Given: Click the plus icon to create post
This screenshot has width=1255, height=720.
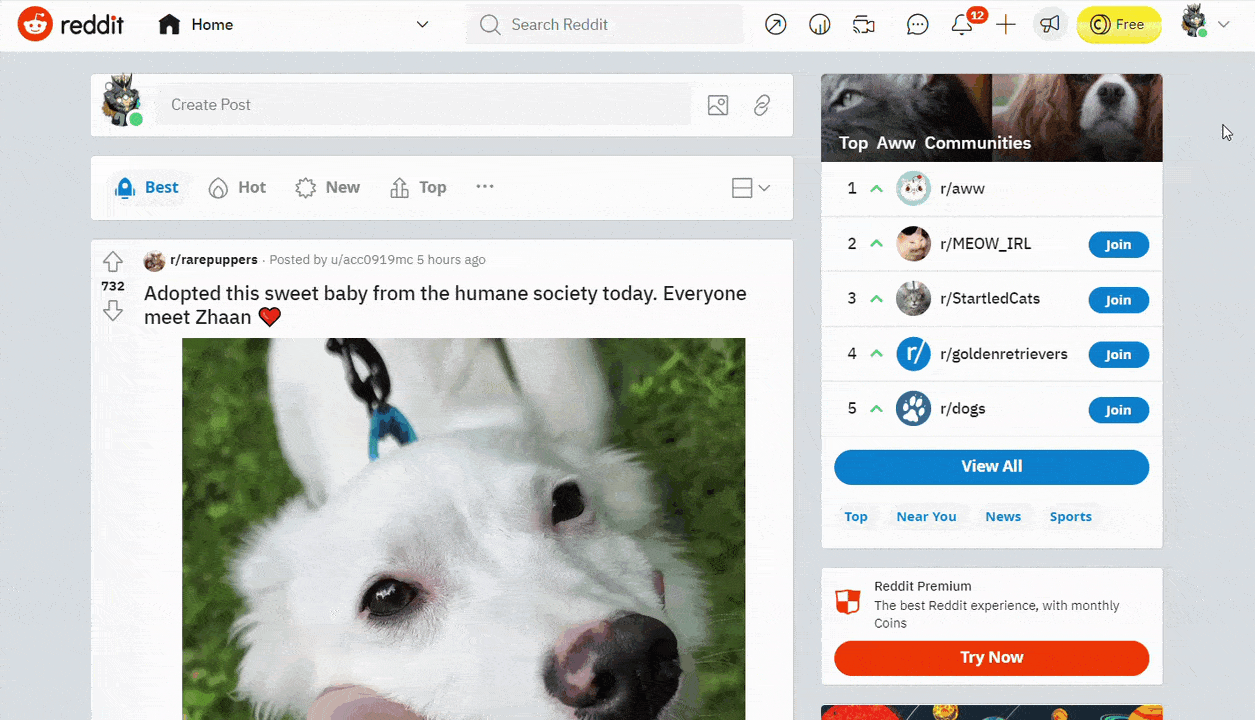Looking at the screenshot, I should (1006, 25).
